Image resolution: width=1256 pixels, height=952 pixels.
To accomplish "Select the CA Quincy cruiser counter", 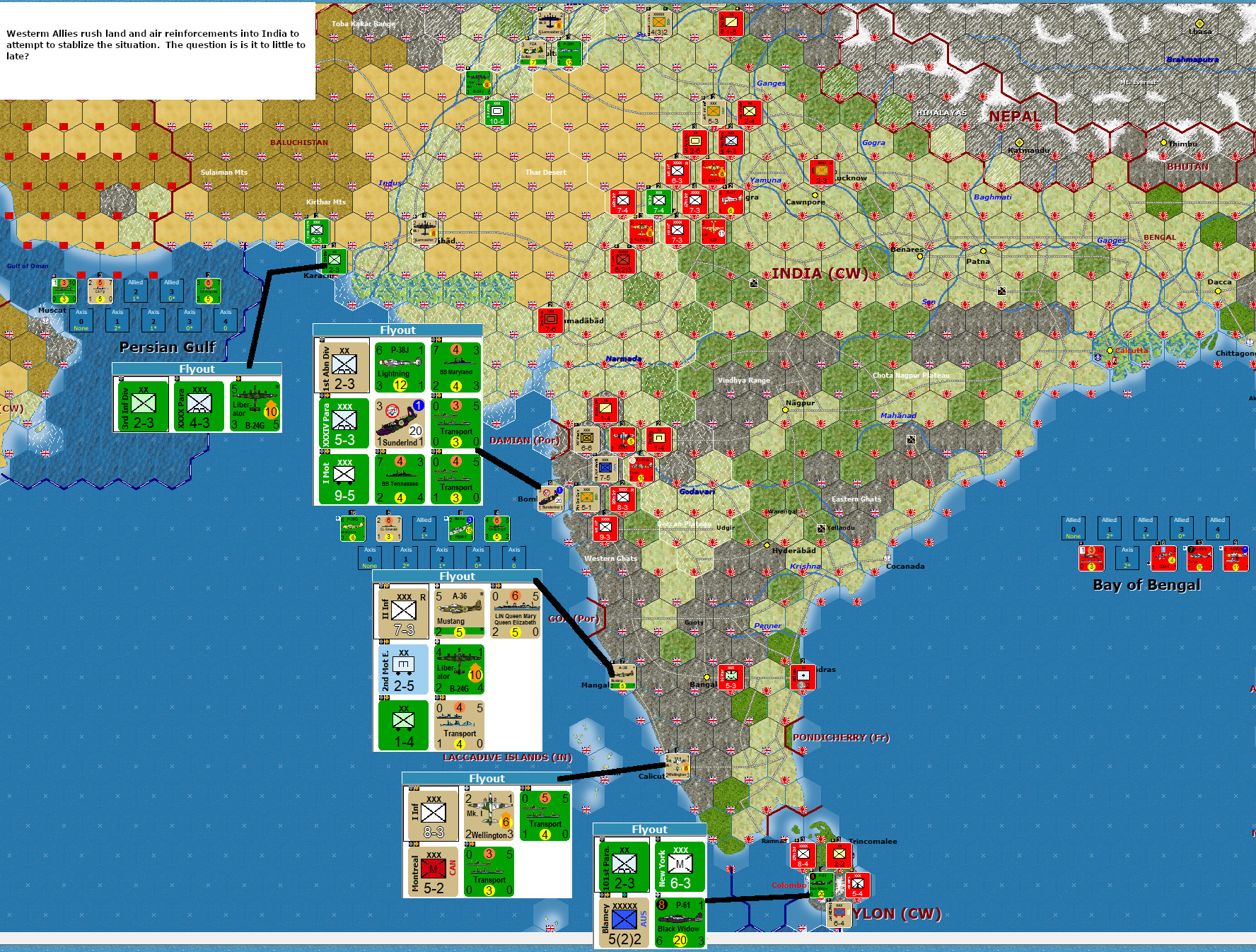I will [x=496, y=528].
